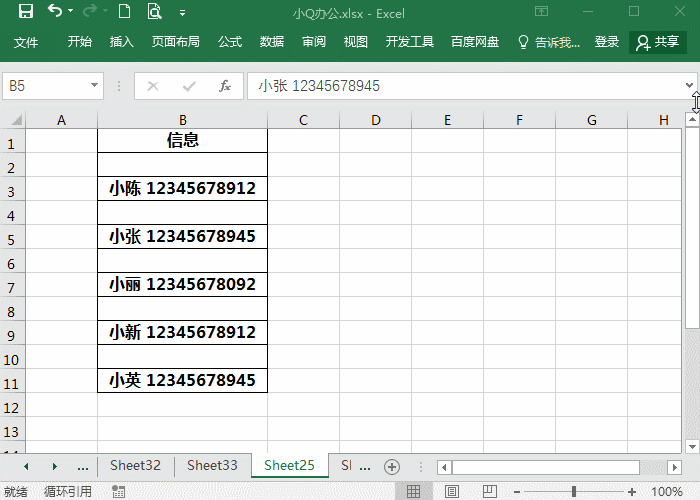This screenshot has width=700, height=500.
Task: Switch to Page Break Preview icon
Action: click(489, 492)
